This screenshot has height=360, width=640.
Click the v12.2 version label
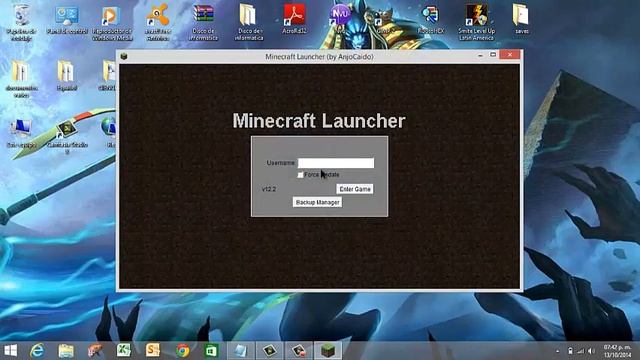point(269,189)
